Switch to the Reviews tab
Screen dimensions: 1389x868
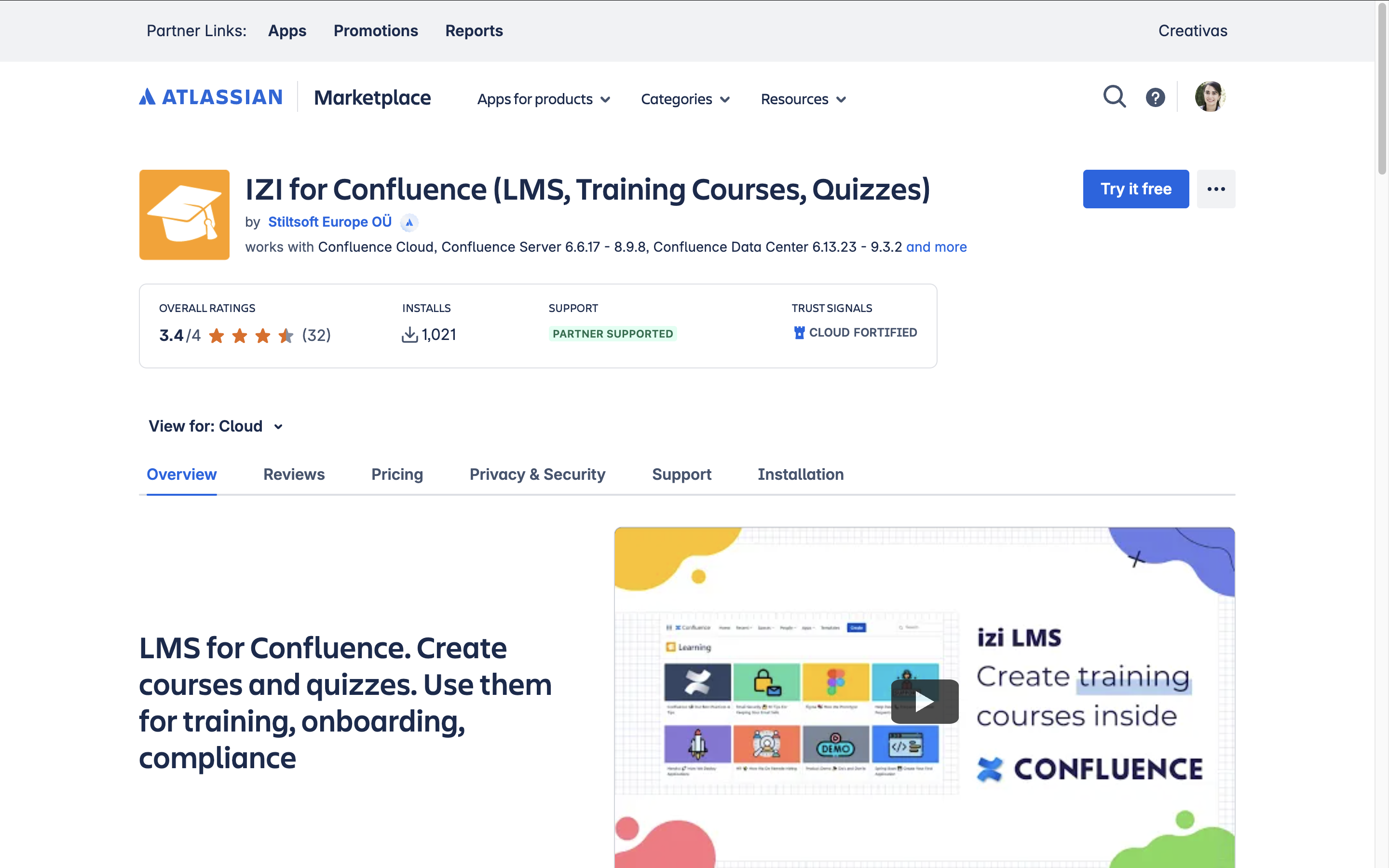[x=294, y=474]
